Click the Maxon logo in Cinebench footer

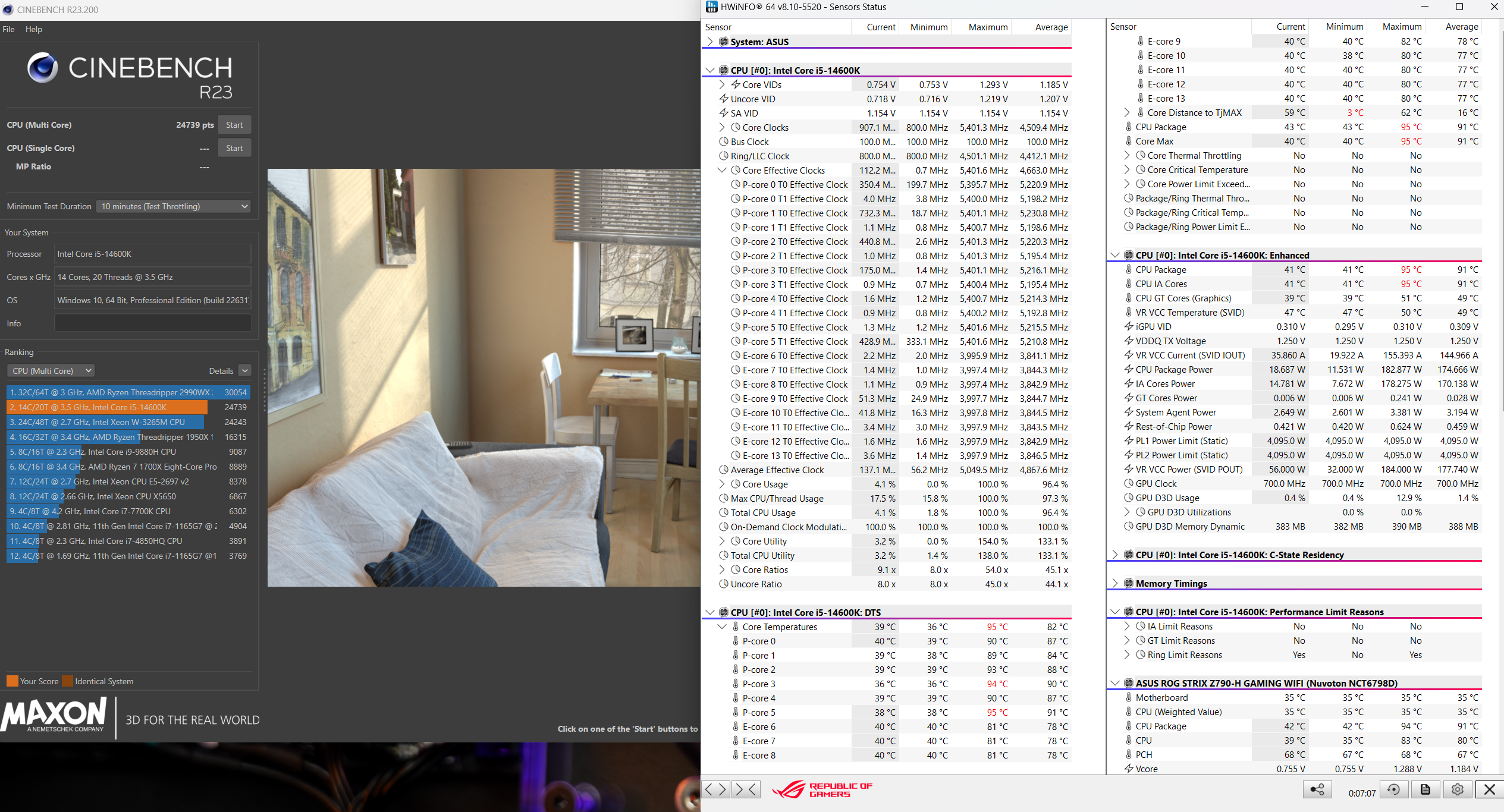[54, 715]
